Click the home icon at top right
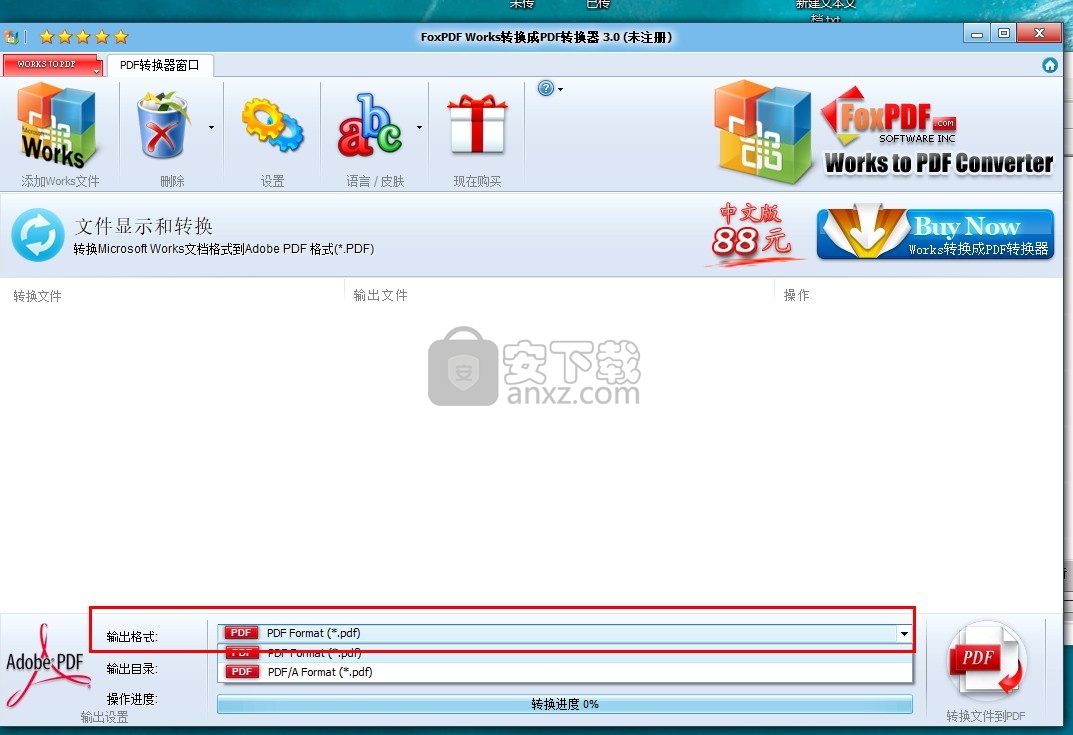The image size is (1073, 735). (x=1050, y=65)
